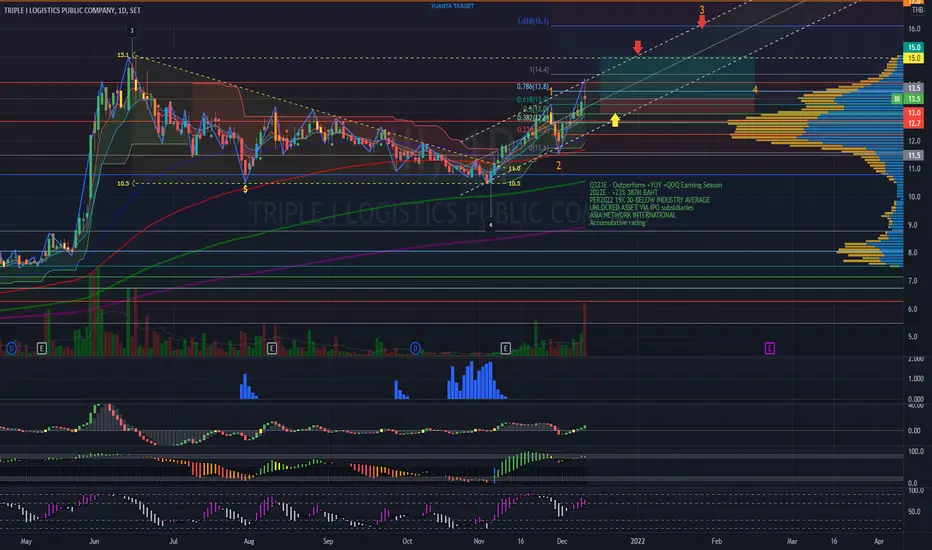Click the yellow 11.0 label near the November low

[515, 169]
